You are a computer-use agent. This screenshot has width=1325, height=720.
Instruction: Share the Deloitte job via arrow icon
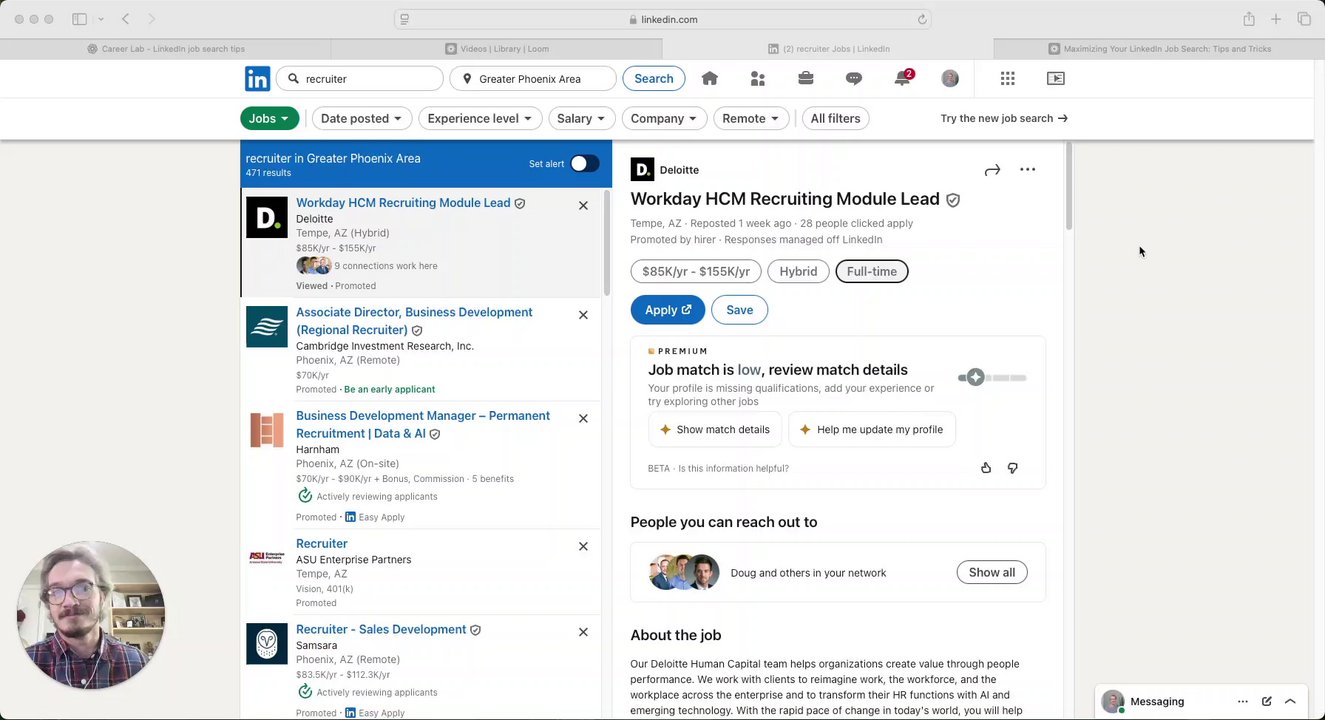pos(992,170)
